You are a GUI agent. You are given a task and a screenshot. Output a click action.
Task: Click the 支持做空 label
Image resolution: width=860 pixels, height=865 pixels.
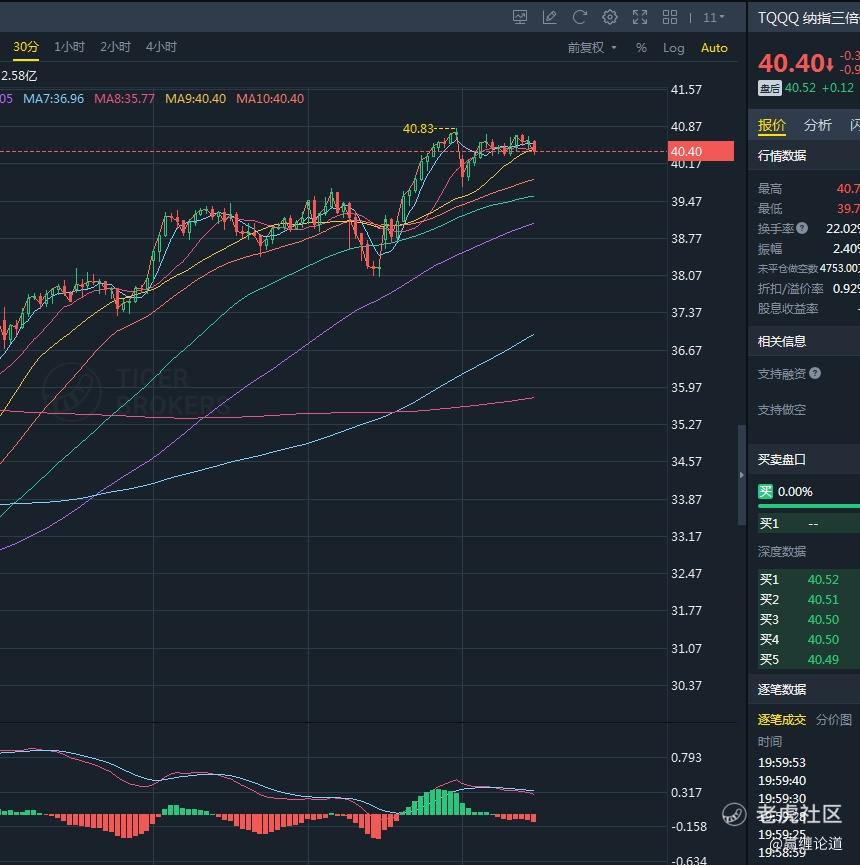[x=782, y=409]
